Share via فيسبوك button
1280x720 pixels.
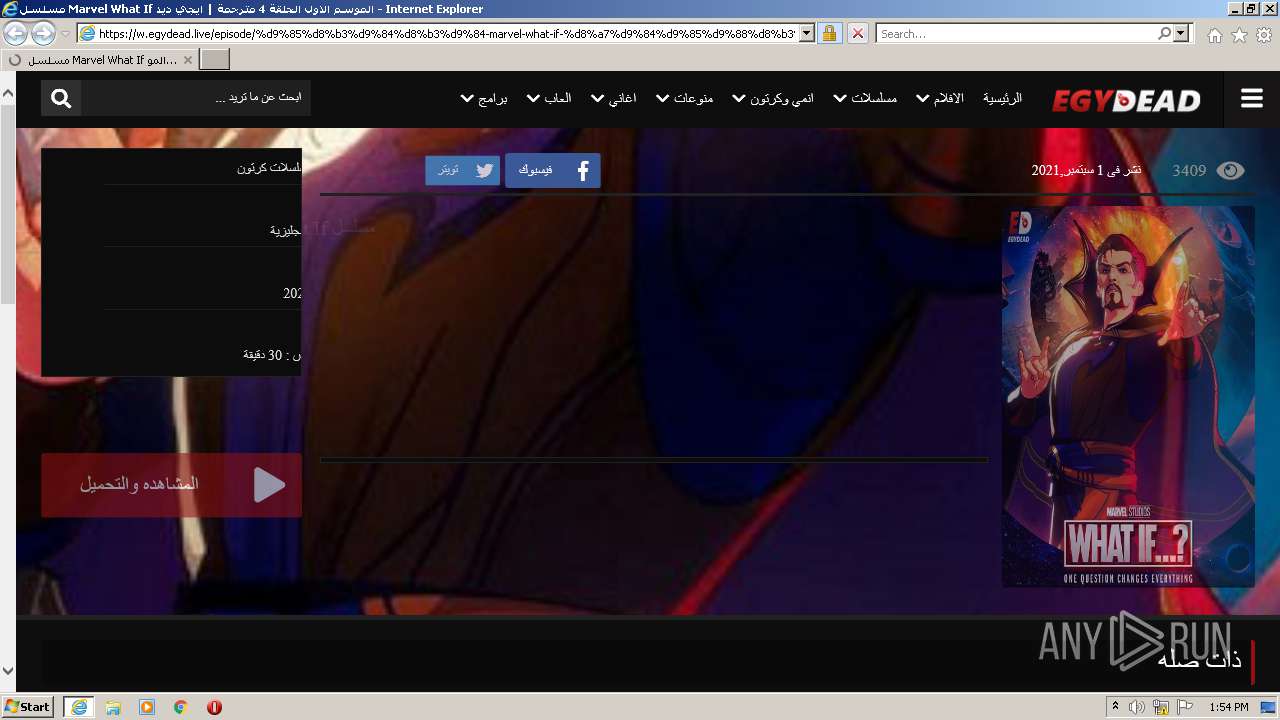coord(552,170)
